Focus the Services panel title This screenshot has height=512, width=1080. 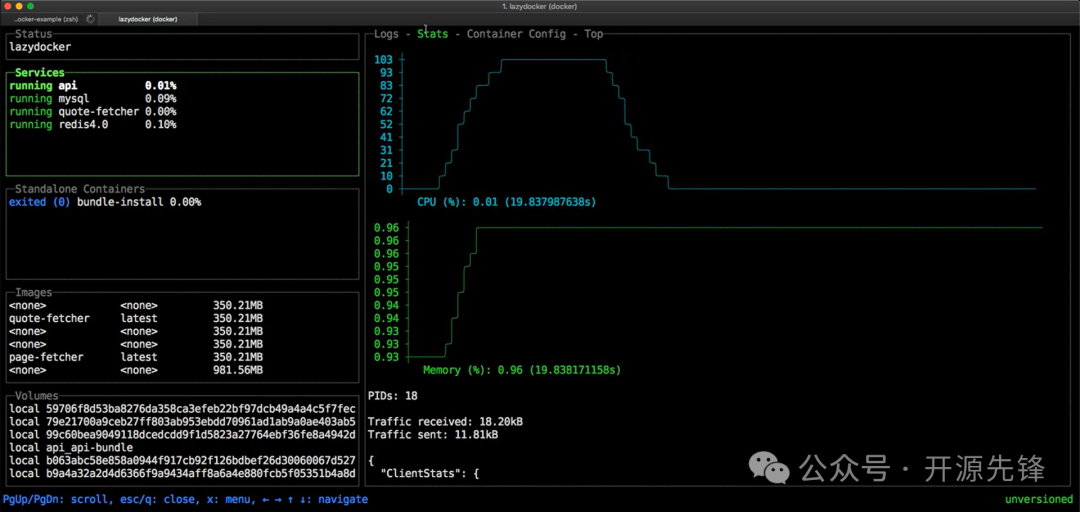pos(39,72)
